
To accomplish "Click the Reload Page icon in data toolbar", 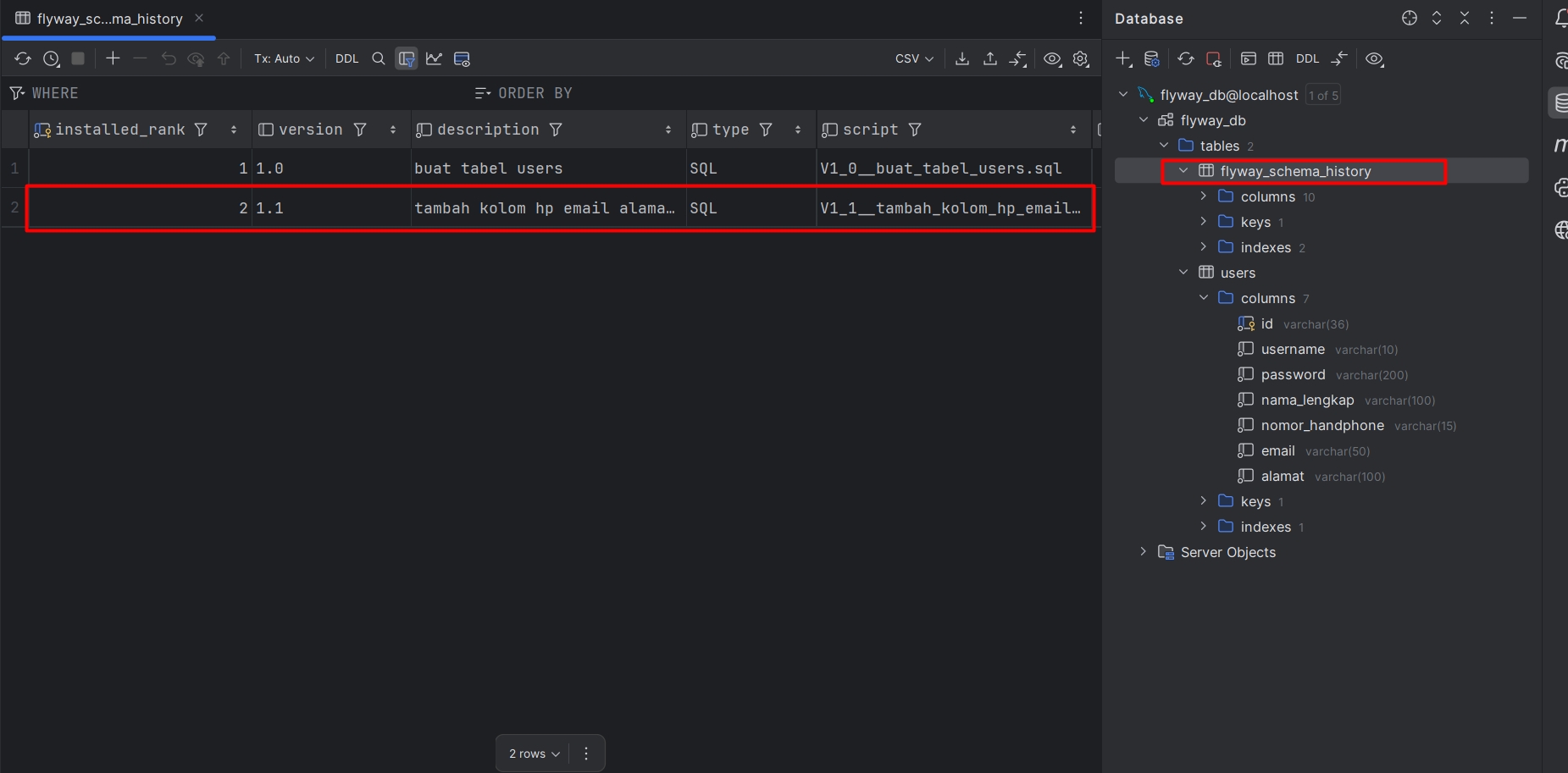I will pyautogui.click(x=23, y=58).
